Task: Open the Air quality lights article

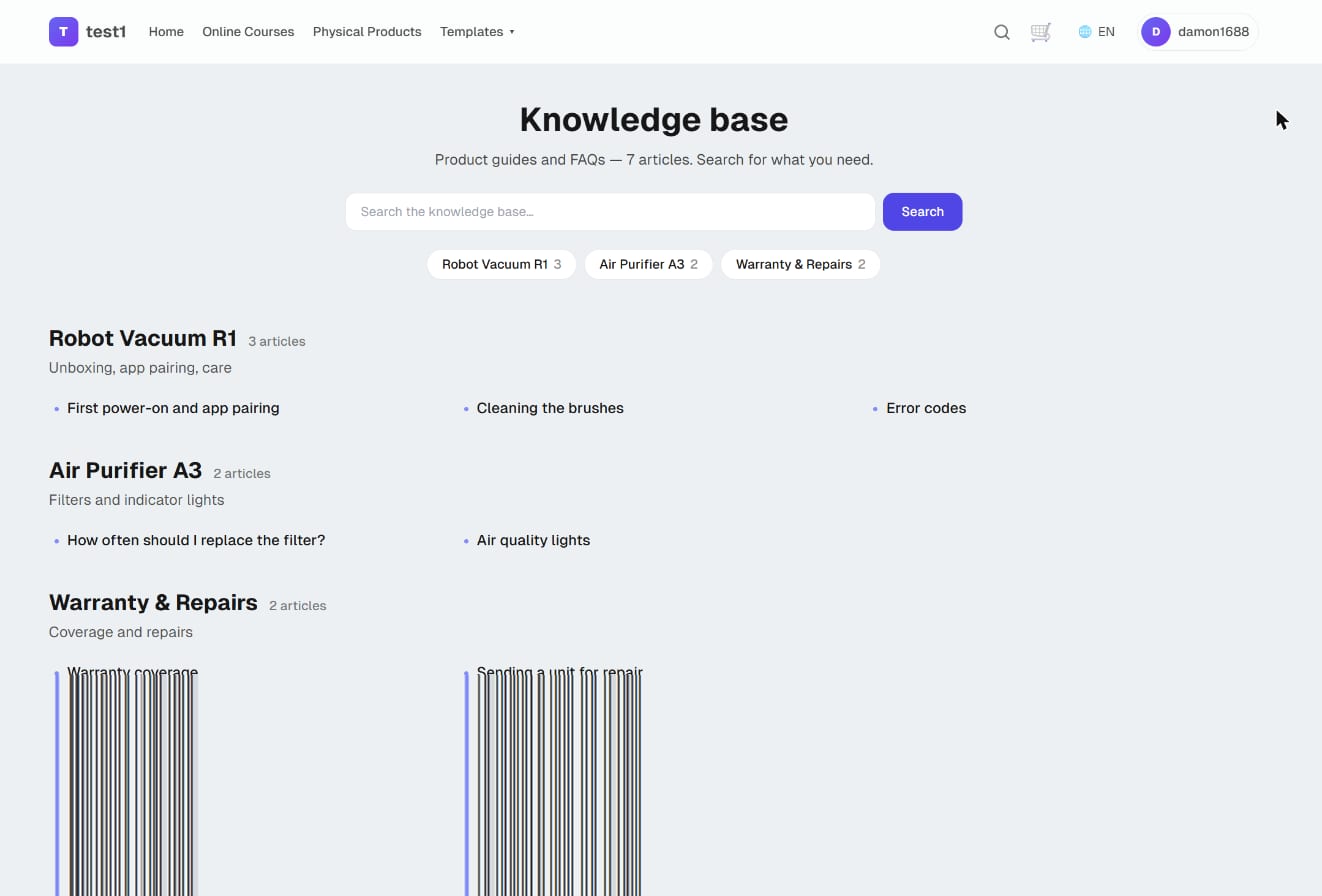Action: click(533, 540)
